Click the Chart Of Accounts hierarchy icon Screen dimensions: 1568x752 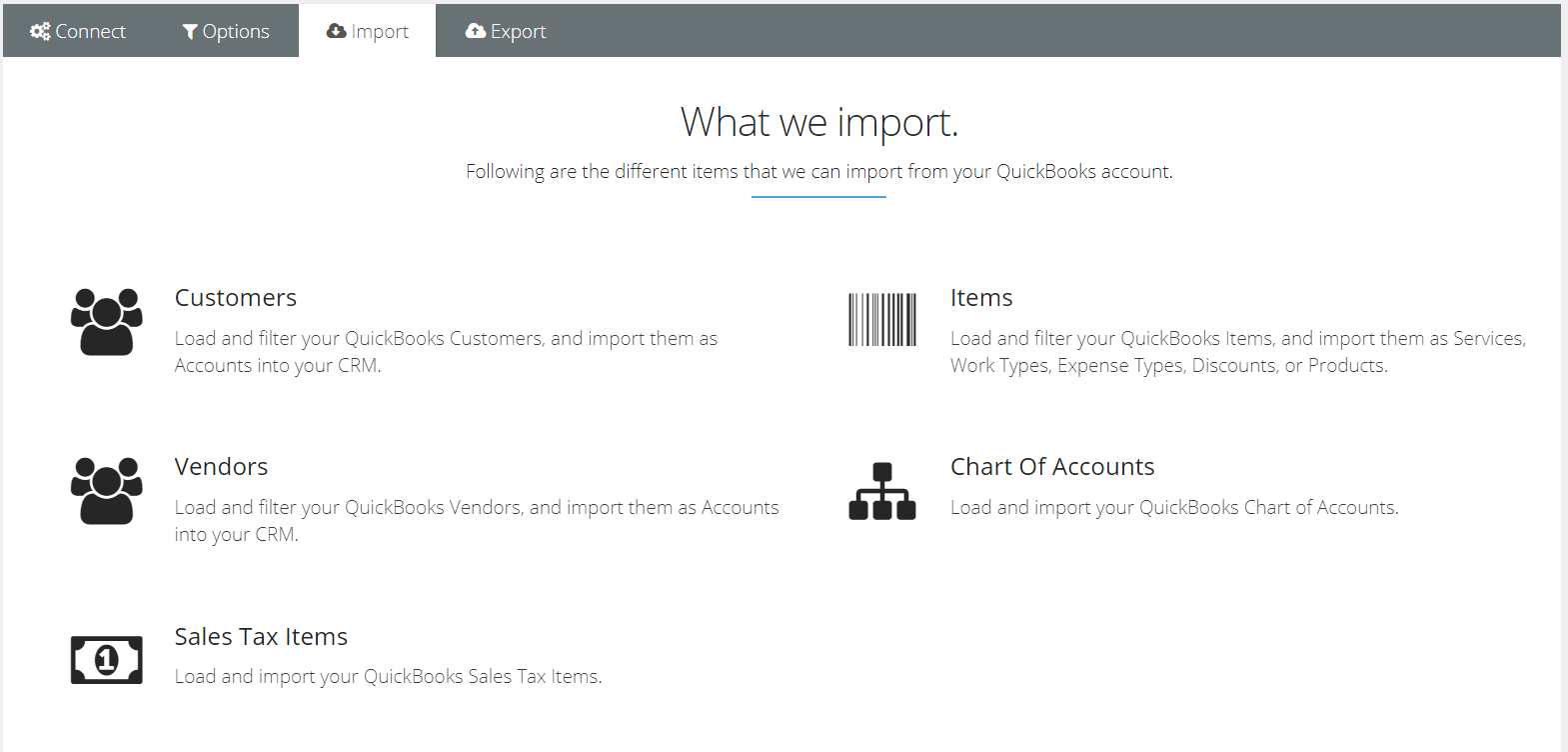click(881, 491)
